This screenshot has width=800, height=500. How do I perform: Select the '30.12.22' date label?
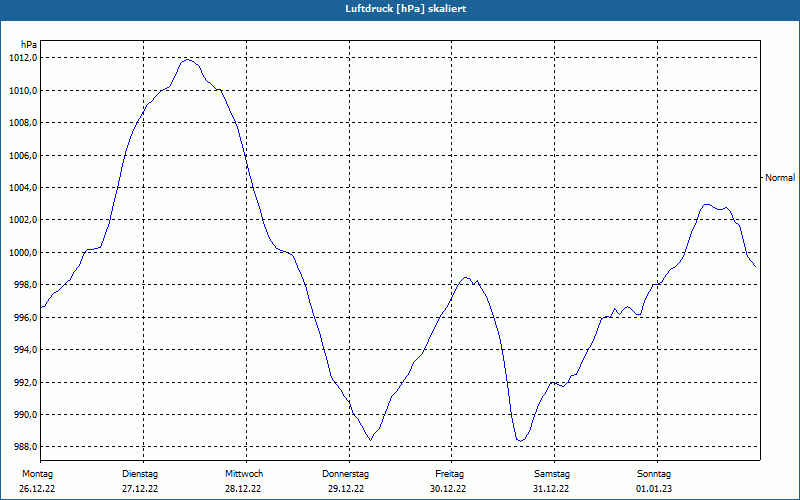(448, 489)
